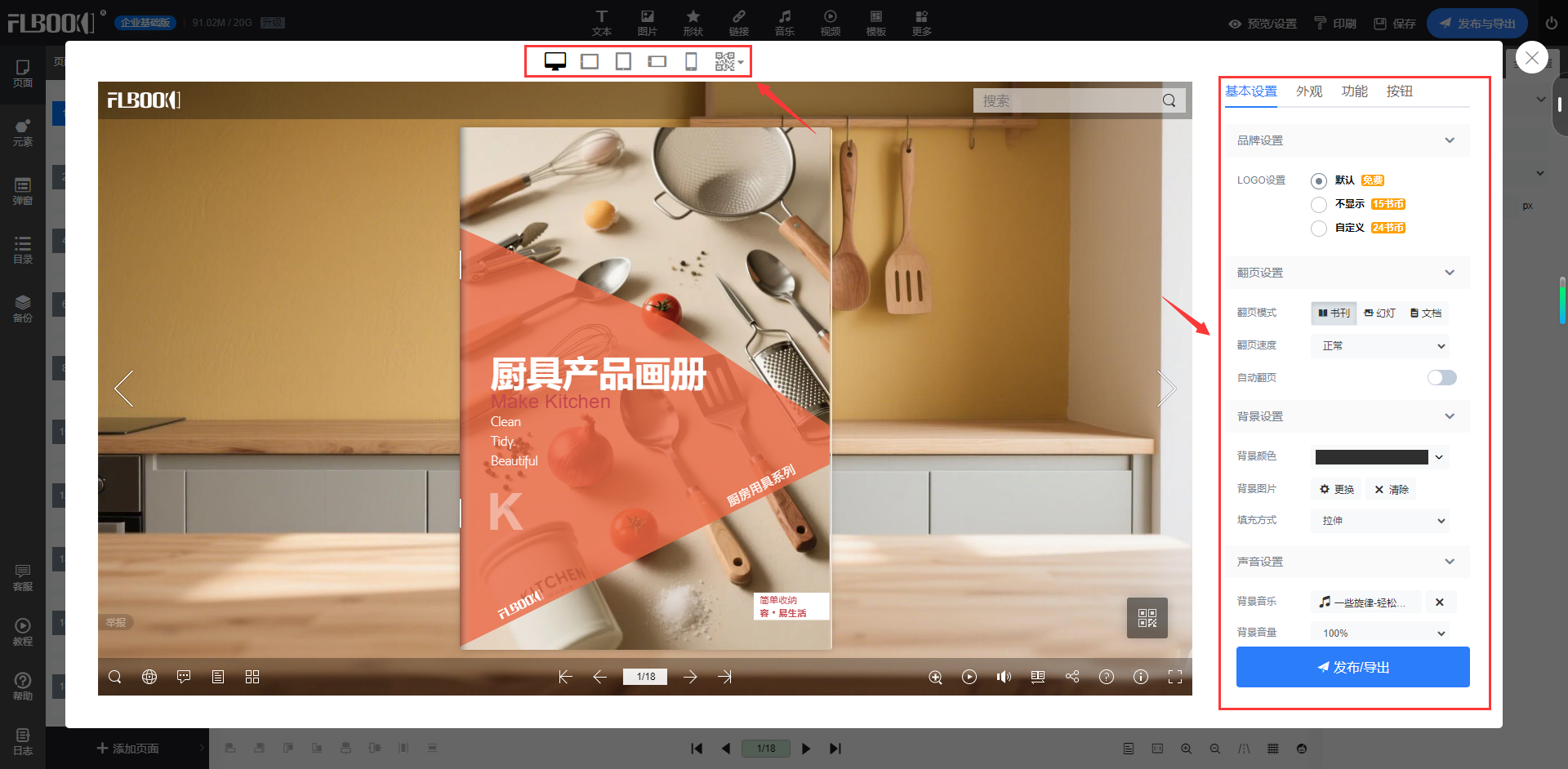Select the desktop monitor preview mode icon
The height and width of the screenshot is (769, 1568).
[x=555, y=61]
